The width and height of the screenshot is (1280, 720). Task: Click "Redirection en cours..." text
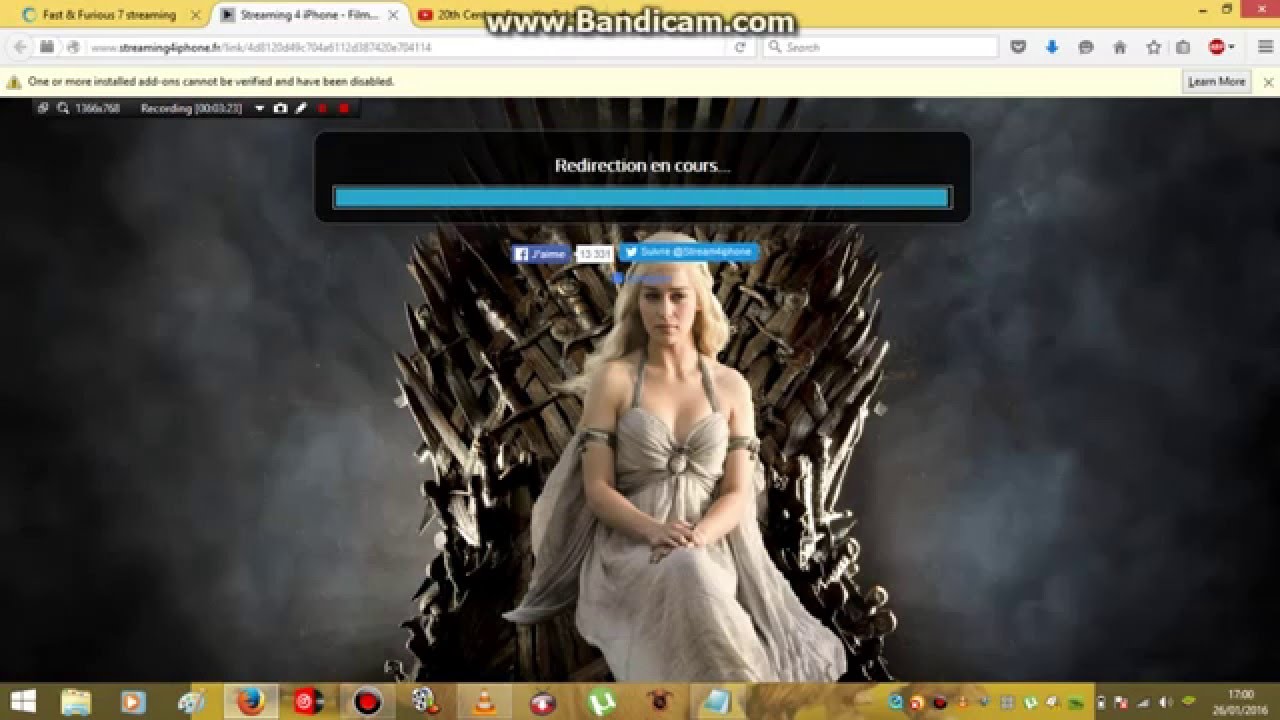642,166
